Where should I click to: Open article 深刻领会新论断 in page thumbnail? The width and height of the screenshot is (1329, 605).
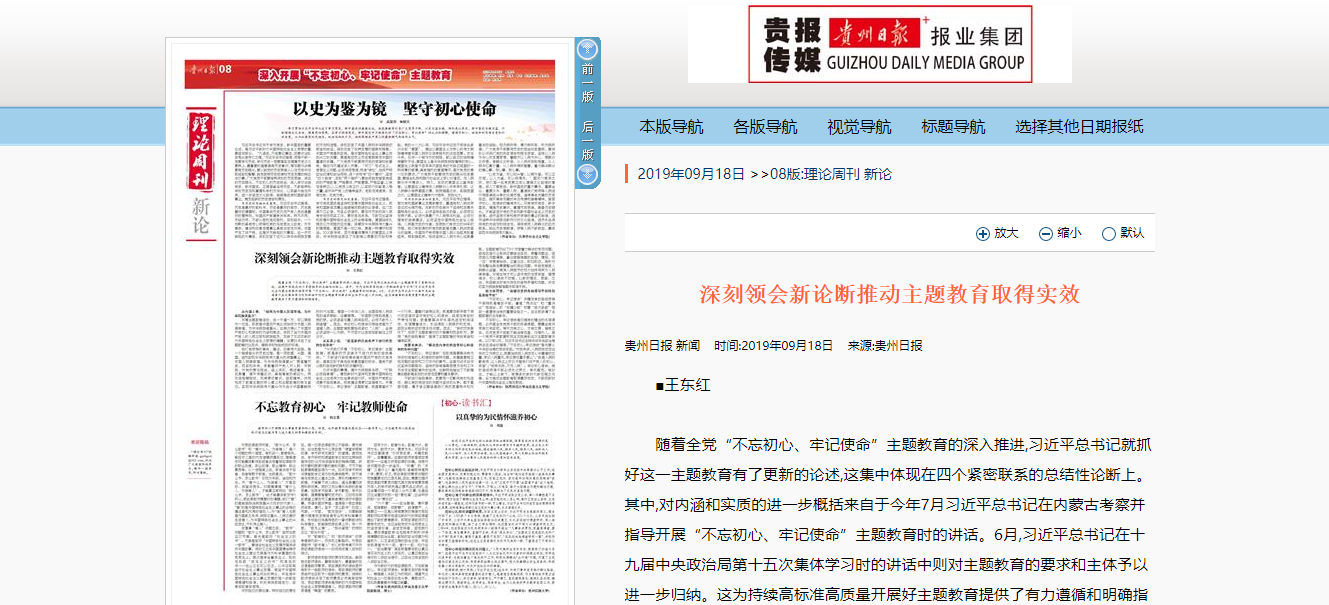[354, 258]
